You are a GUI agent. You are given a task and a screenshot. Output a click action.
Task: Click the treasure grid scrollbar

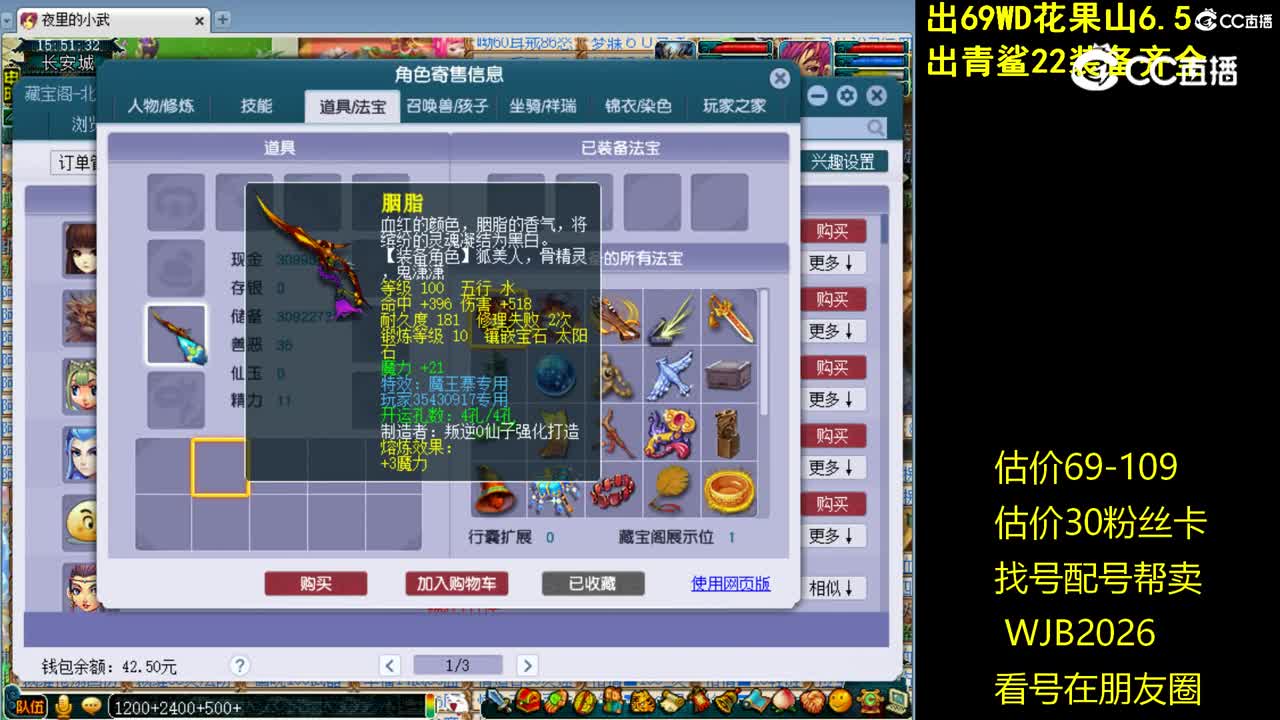coord(765,354)
